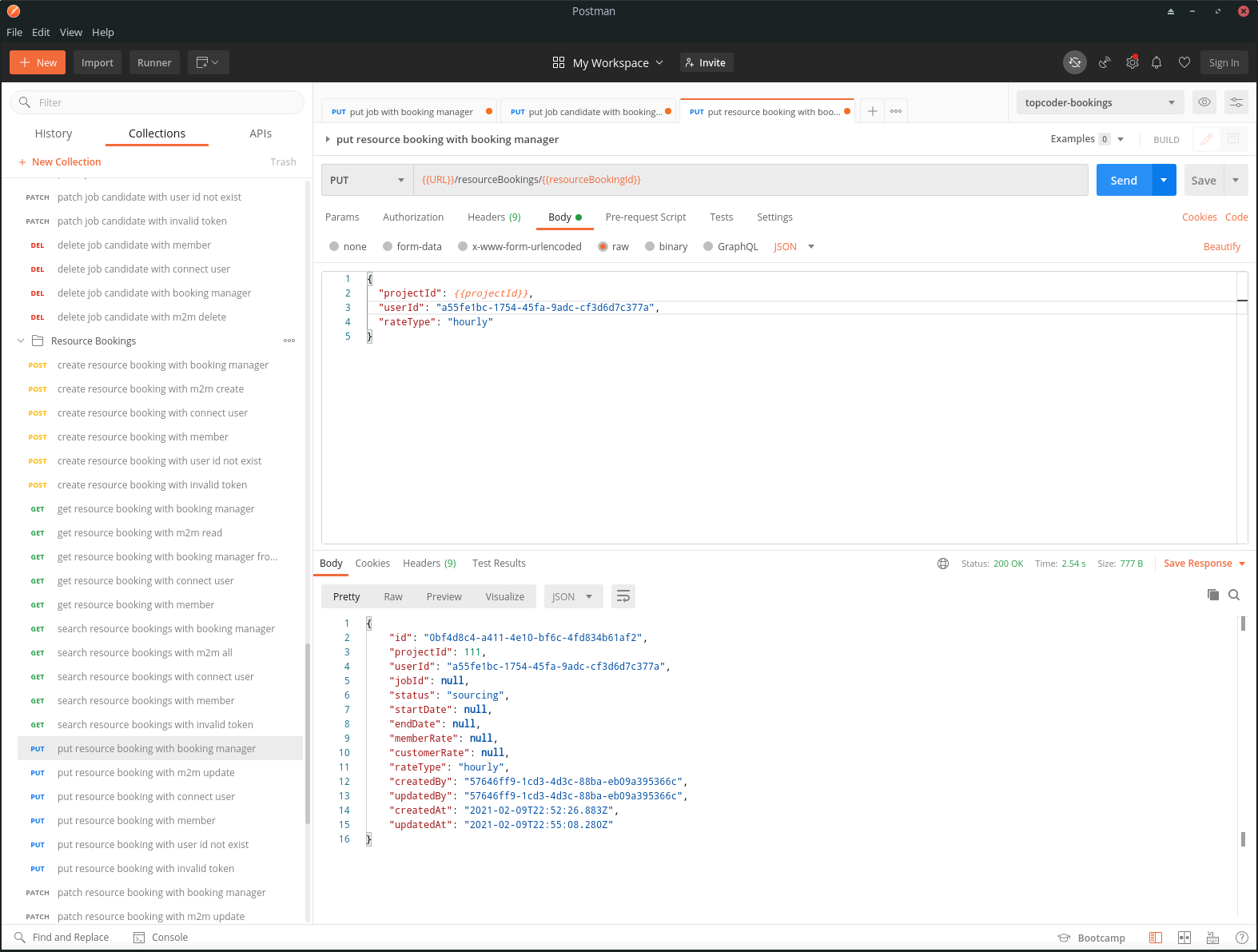
Task: Click the edit pencil icon near BUILD
Action: click(1207, 139)
